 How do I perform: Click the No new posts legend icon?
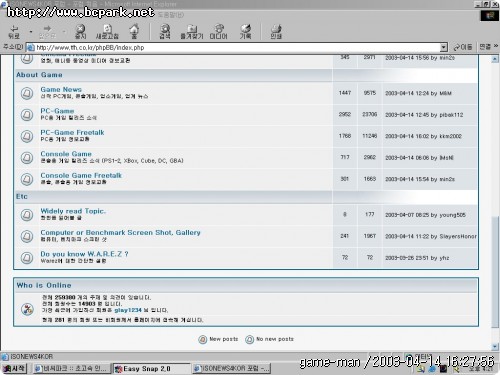(x=249, y=339)
